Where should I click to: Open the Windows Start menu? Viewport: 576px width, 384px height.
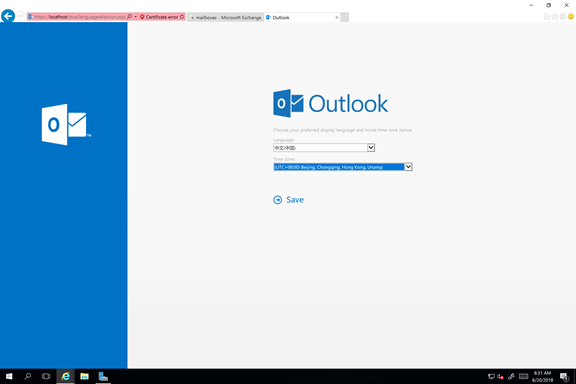click(9, 376)
